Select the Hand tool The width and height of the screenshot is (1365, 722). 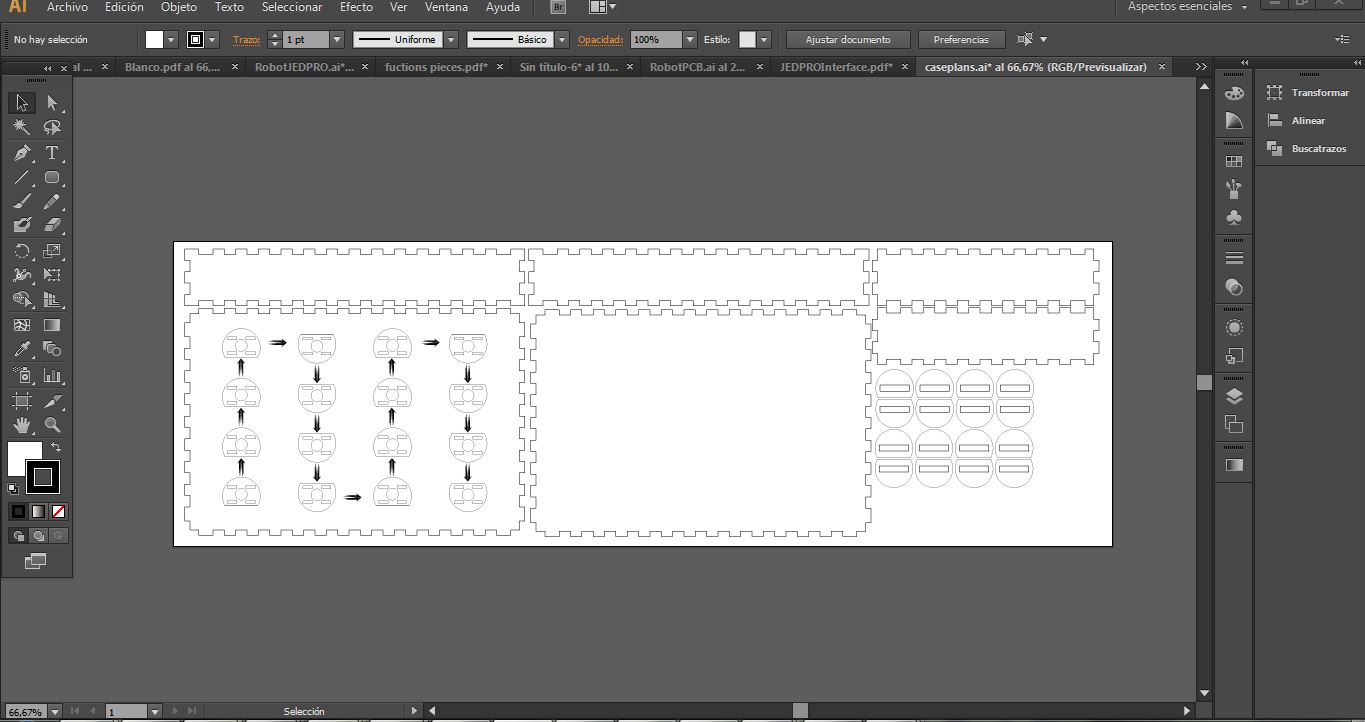(22, 425)
